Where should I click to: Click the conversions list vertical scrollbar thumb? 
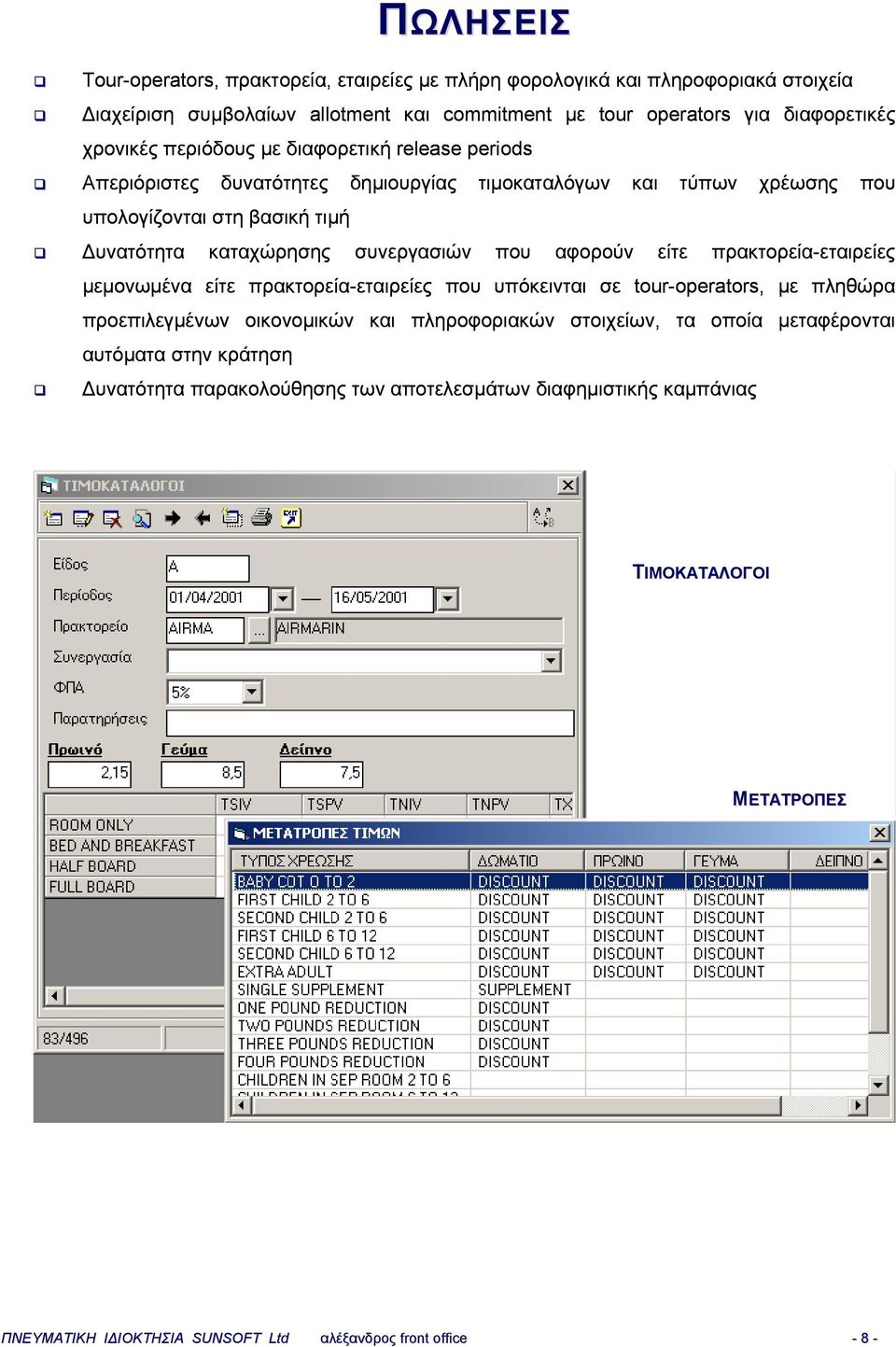(878, 951)
